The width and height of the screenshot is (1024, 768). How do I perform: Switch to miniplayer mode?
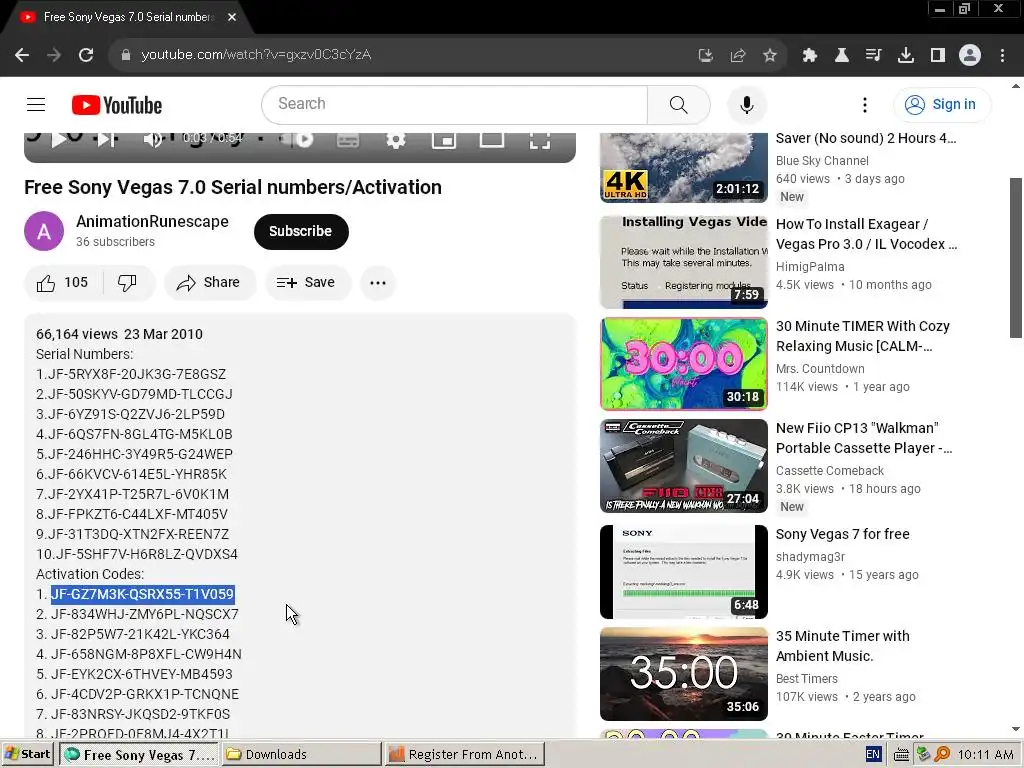[x=444, y=139]
